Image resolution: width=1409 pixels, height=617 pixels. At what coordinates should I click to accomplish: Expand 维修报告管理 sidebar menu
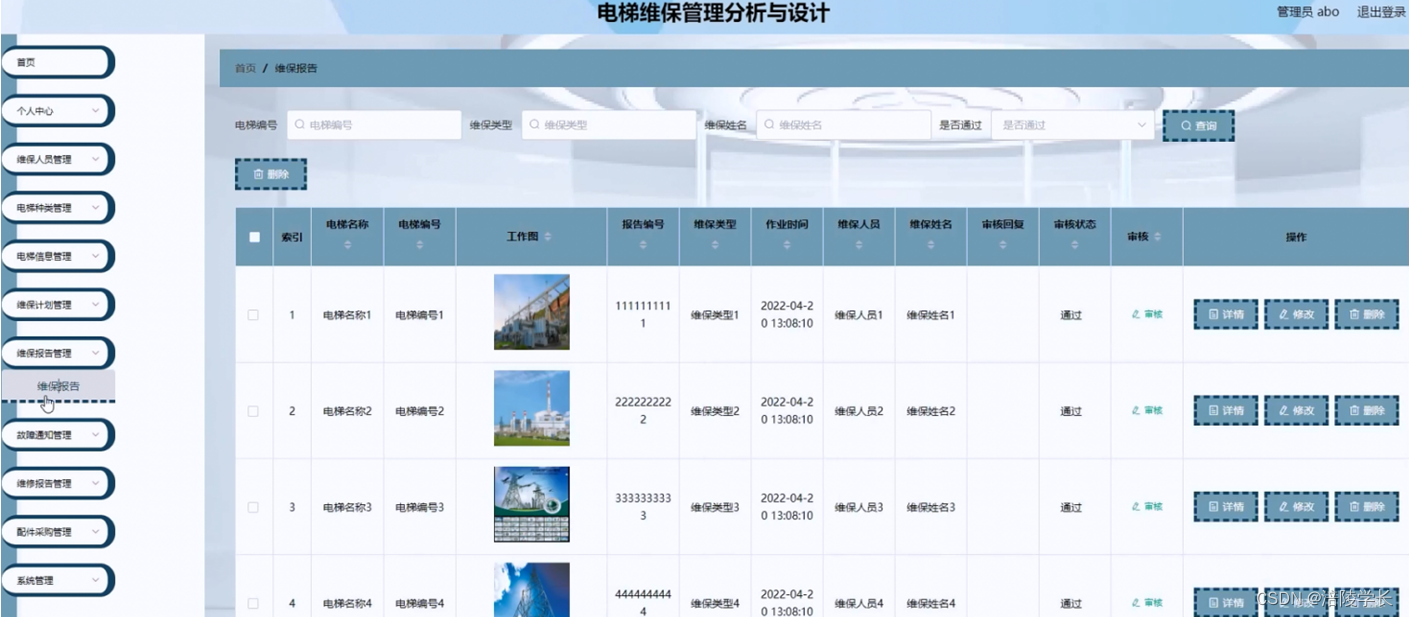[x=57, y=483]
